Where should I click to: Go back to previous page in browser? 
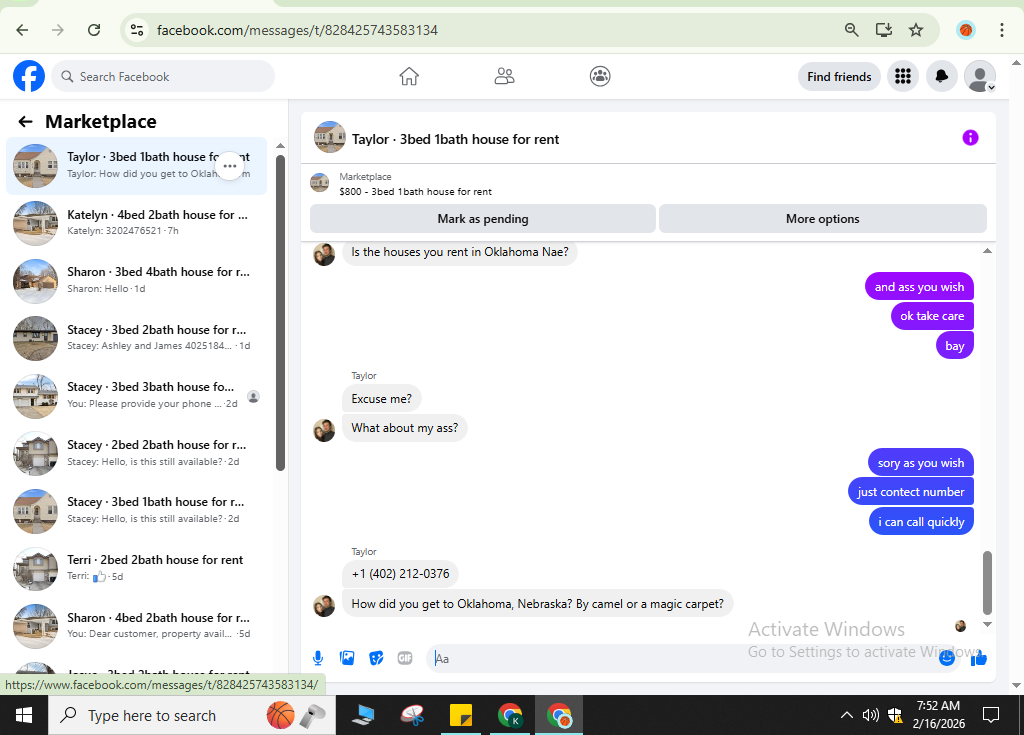[22, 30]
